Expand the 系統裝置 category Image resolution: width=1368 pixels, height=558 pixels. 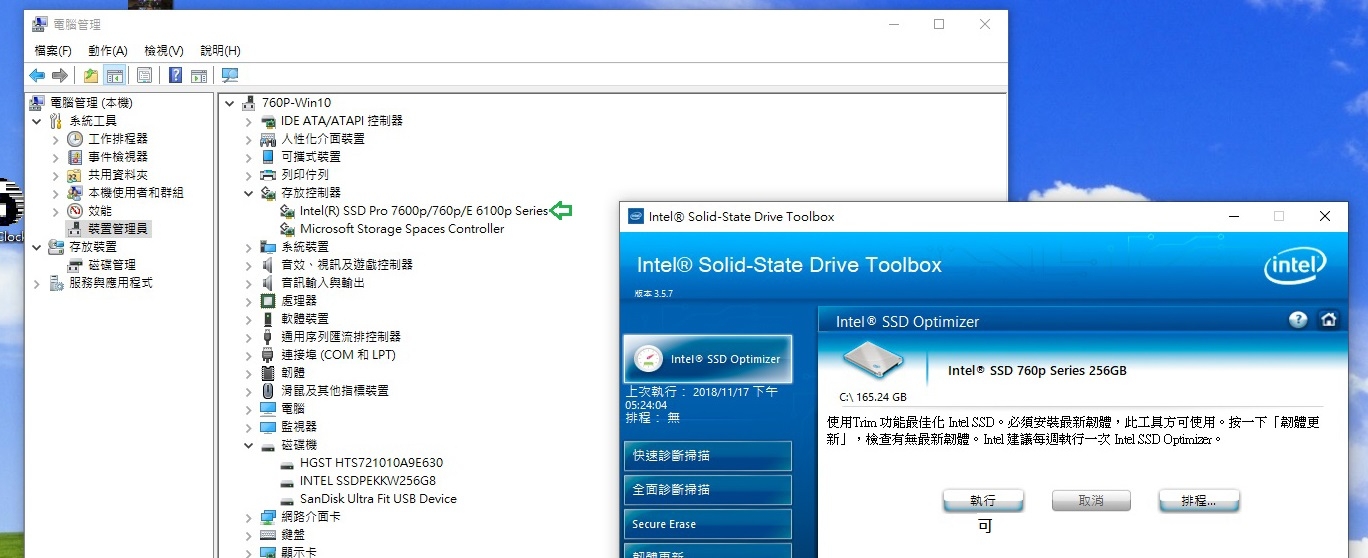point(249,247)
